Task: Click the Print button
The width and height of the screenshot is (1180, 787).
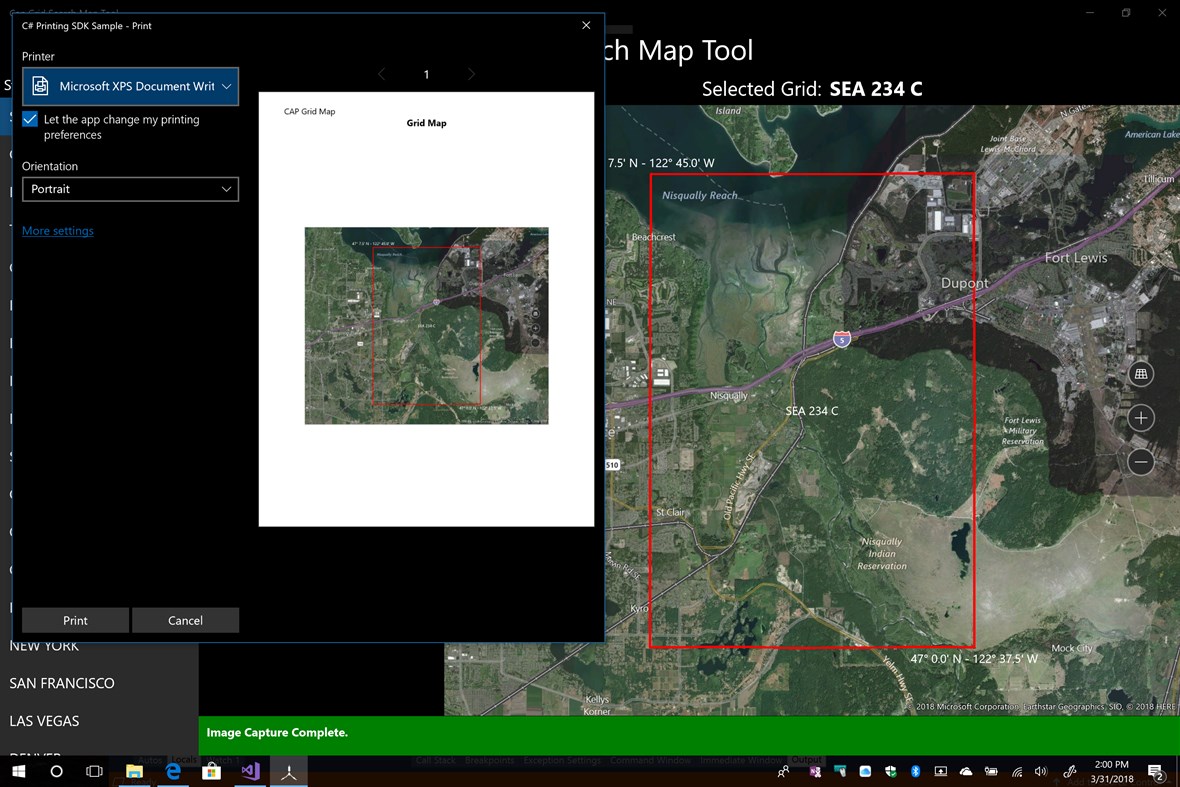Action: point(74,620)
